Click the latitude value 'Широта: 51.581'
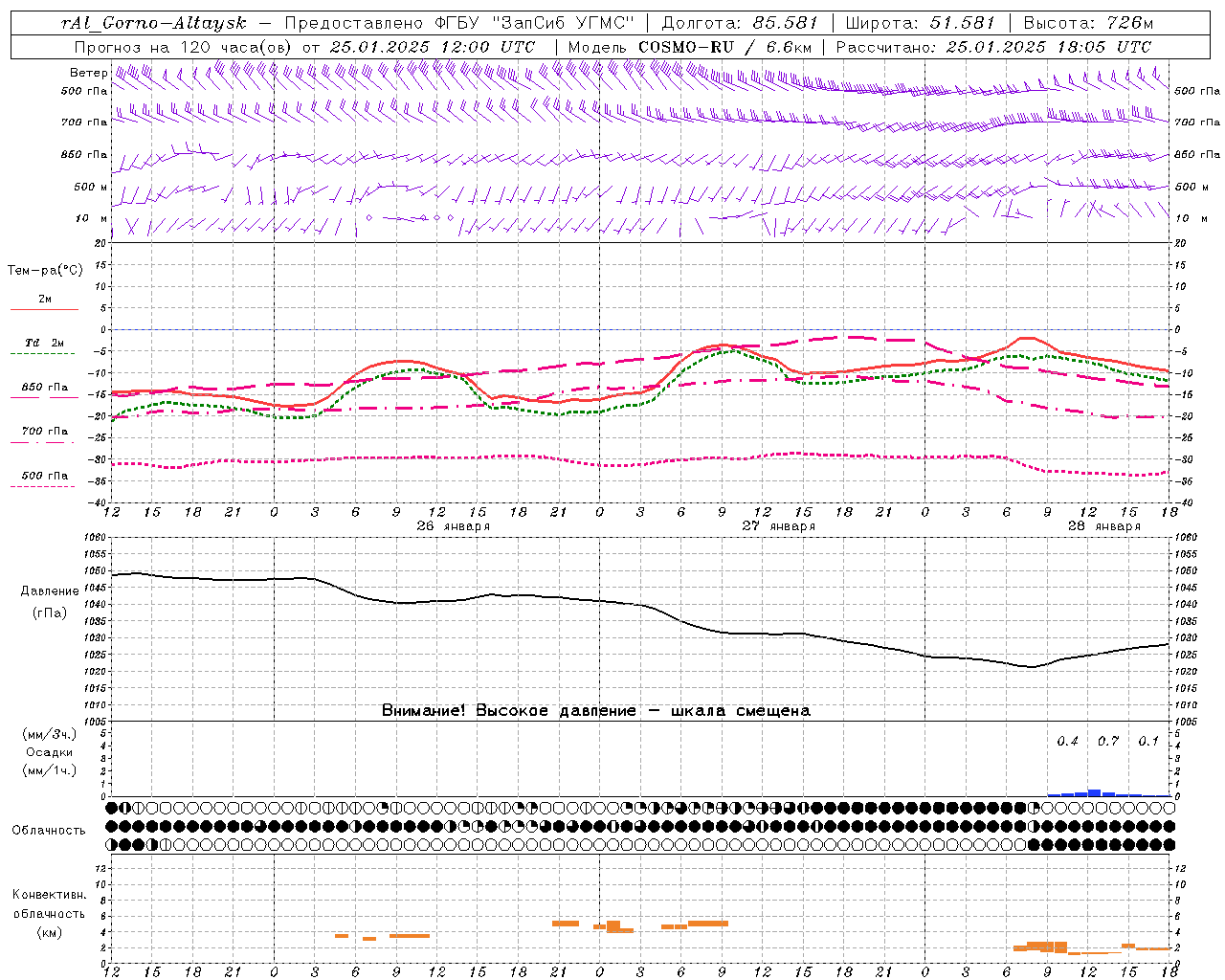Viewport: 1225px width, 980px height. coord(922,23)
